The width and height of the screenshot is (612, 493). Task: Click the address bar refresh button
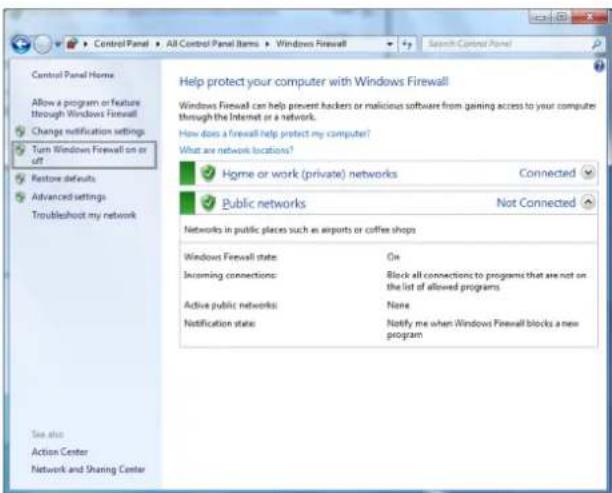(x=407, y=44)
